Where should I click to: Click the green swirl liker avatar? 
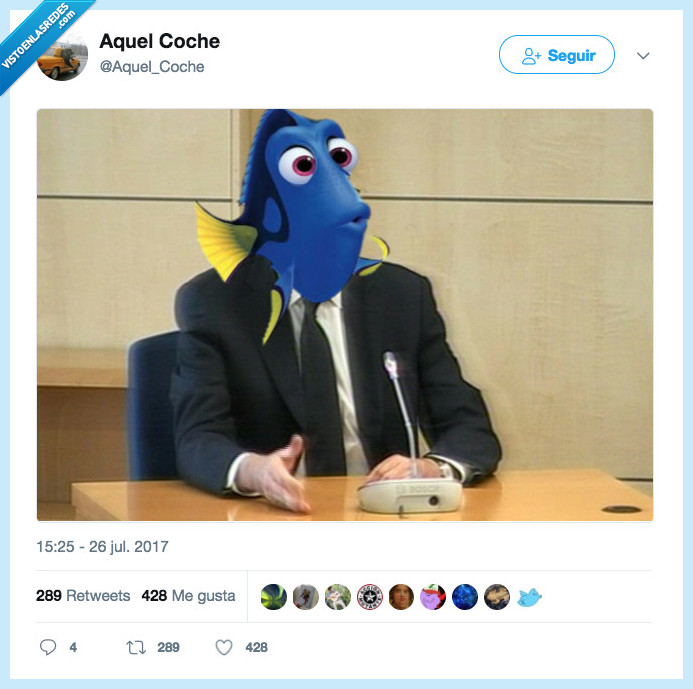point(274,597)
